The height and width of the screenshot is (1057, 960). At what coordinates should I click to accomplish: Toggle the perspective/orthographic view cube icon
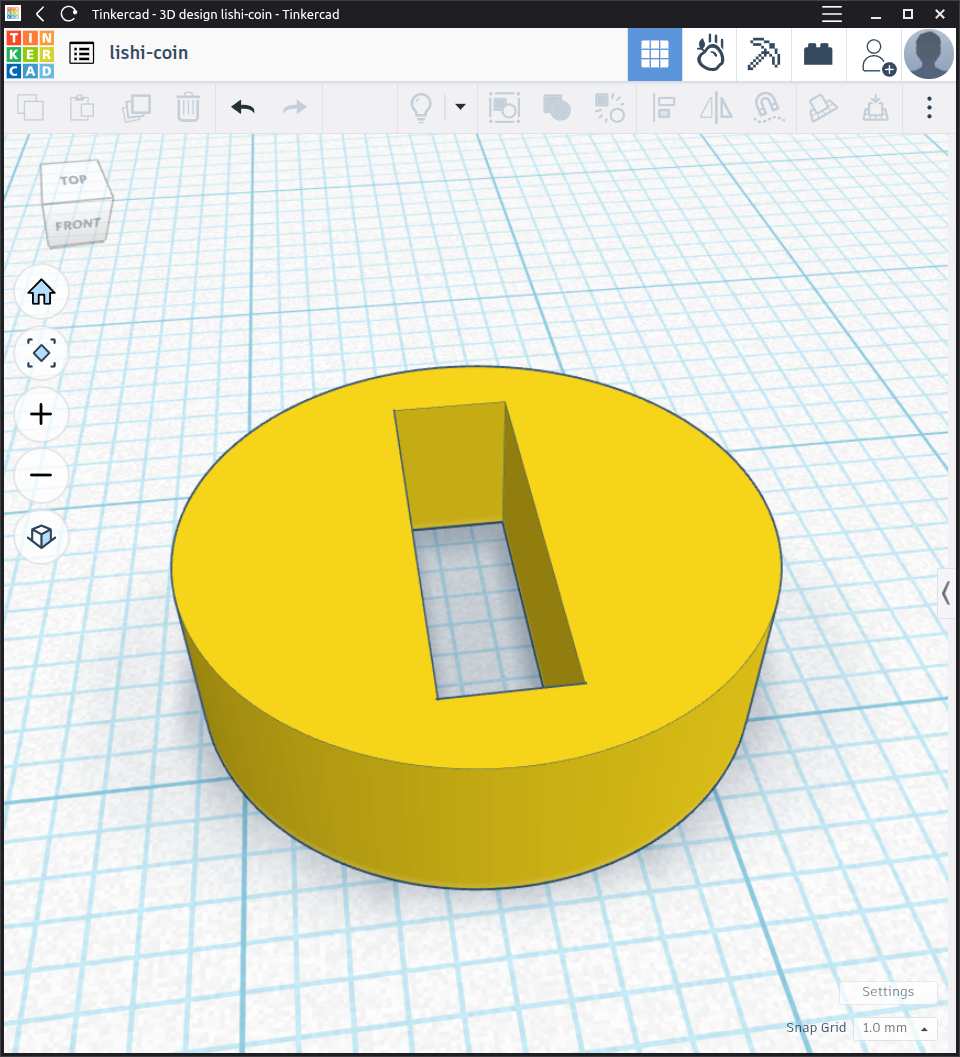click(41, 536)
